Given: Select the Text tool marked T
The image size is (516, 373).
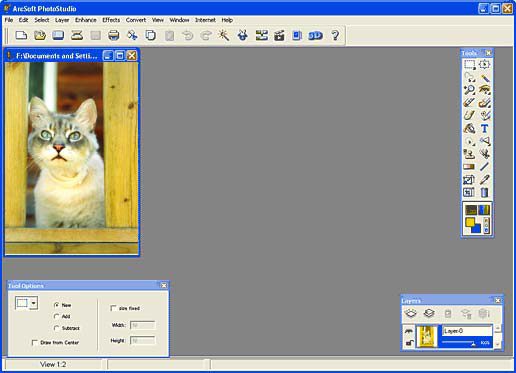Looking at the screenshot, I should [x=484, y=128].
